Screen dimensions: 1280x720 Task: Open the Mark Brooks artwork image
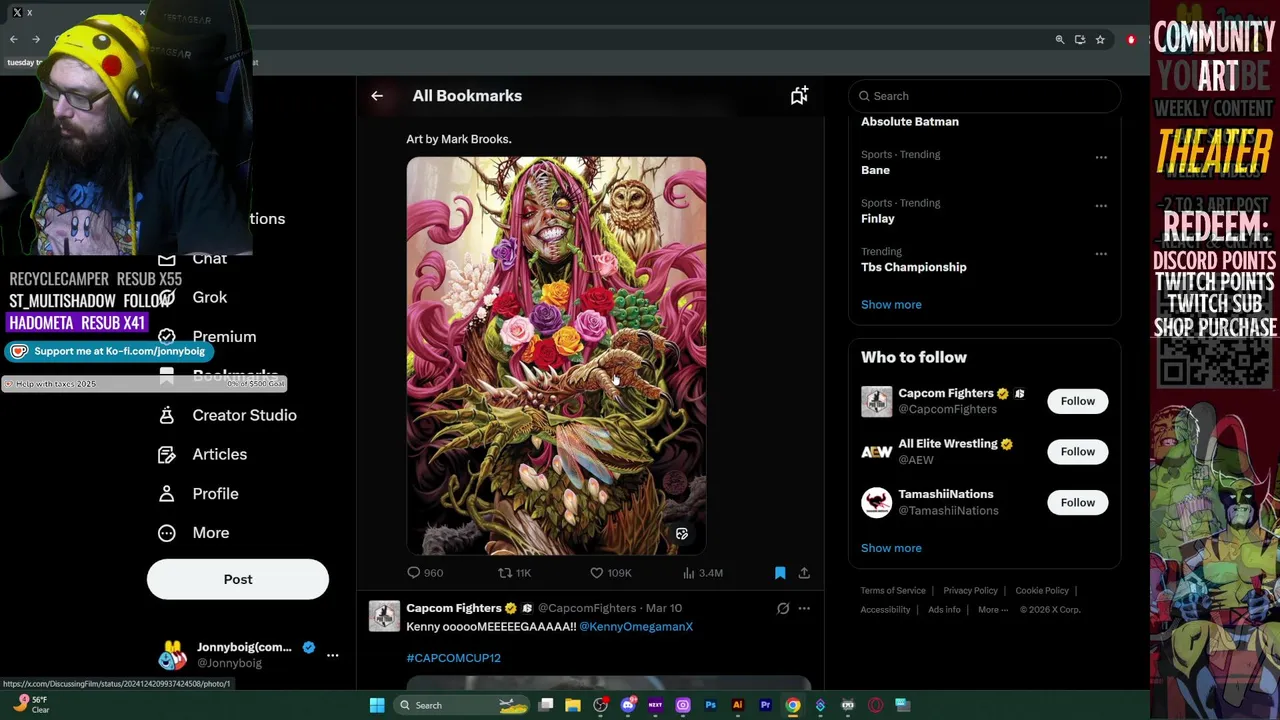[556, 356]
